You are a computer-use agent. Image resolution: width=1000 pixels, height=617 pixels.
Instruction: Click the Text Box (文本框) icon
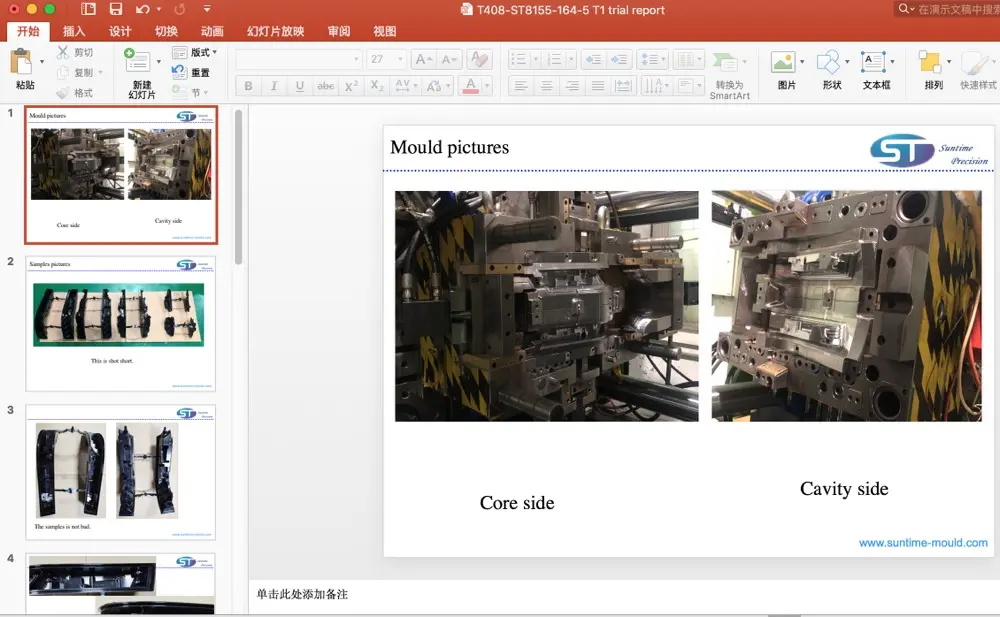click(873, 62)
